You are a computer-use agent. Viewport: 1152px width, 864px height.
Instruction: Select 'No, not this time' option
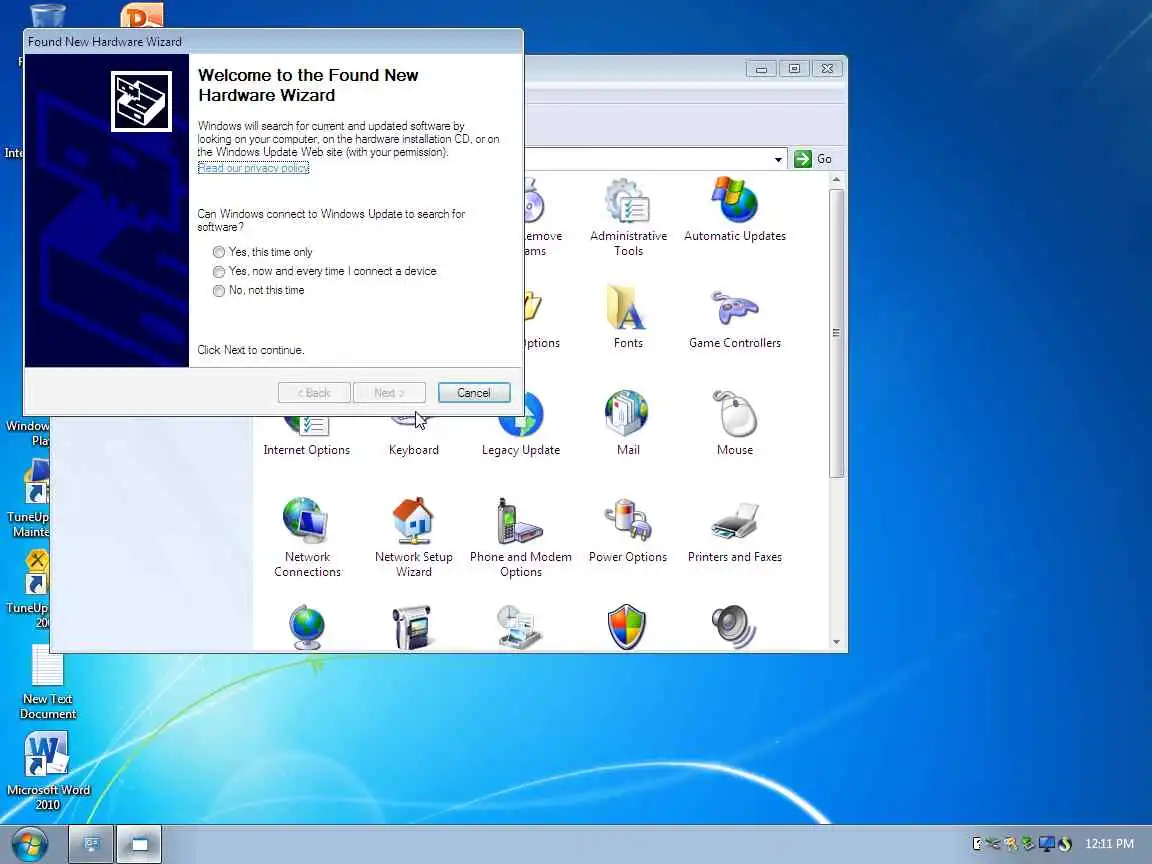259,290
